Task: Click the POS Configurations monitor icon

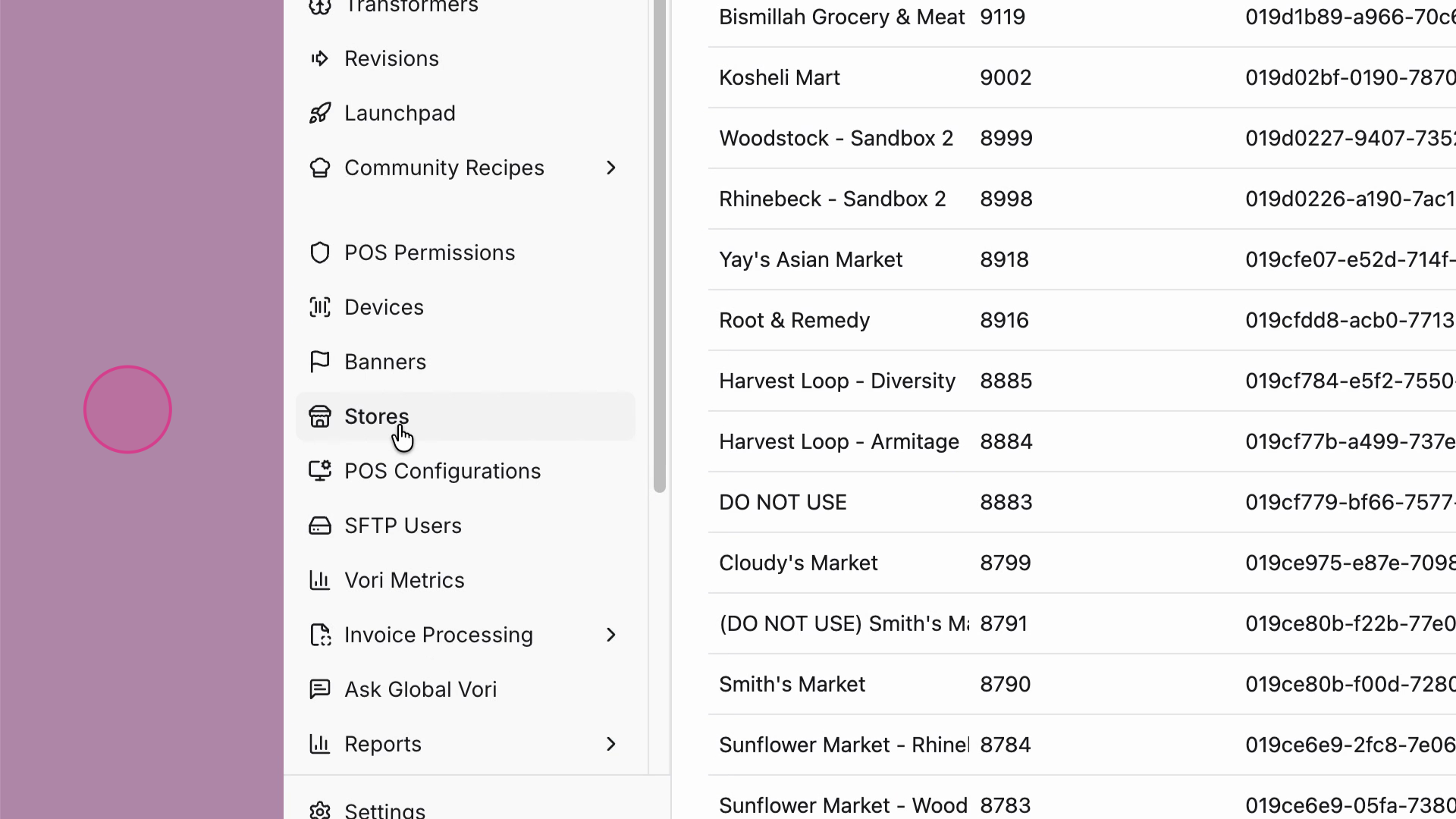Action: pyautogui.click(x=319, y=471)
